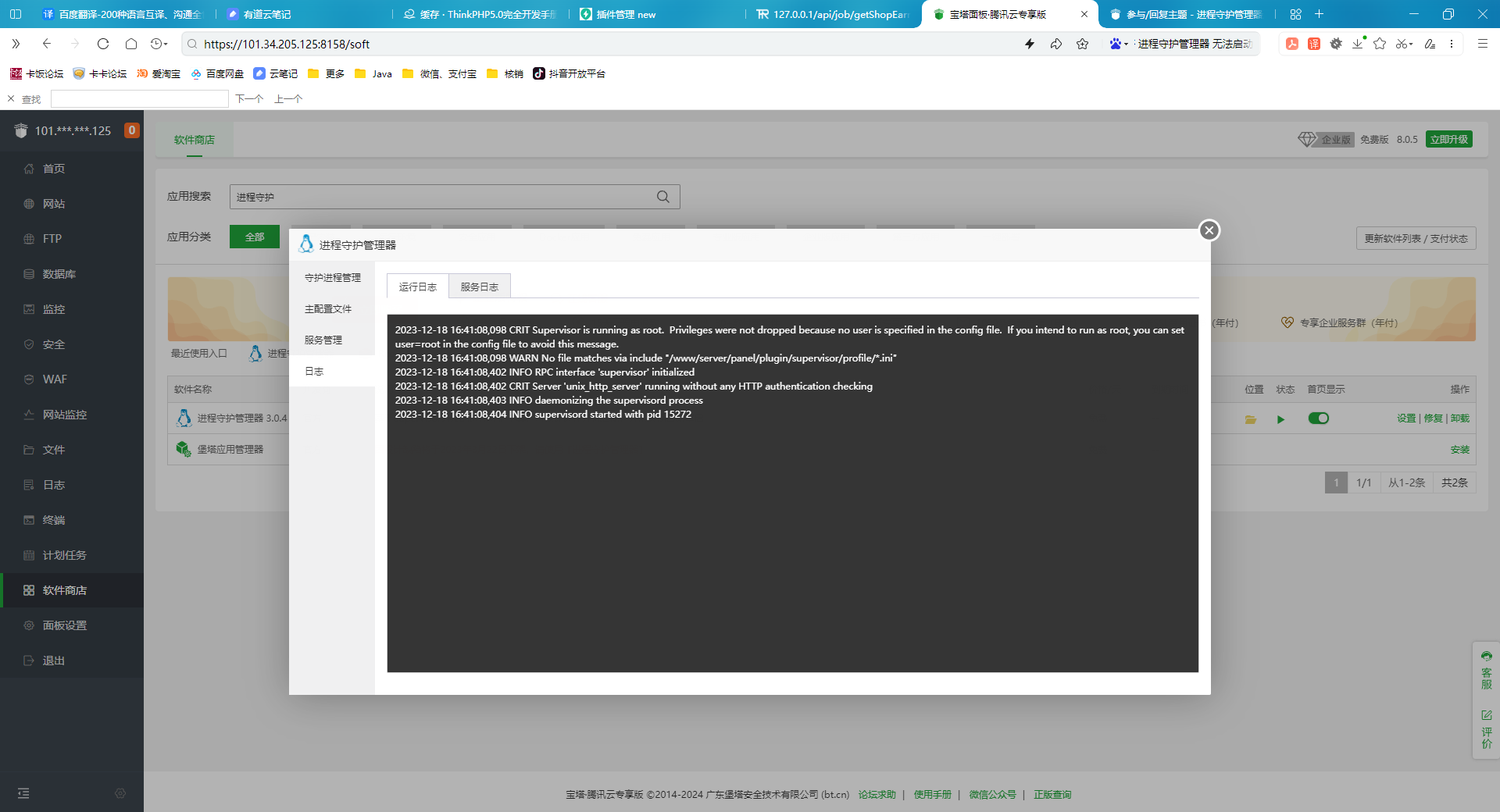Click 论坛求助 footer link
The height and width of the screenshot is (812, 1500).
click(877, 794)
